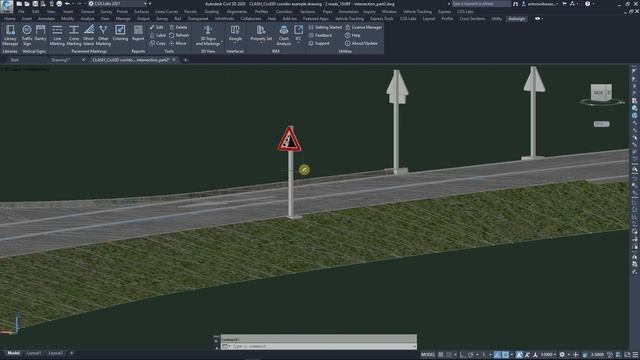Click the ViewCube in the viewport
This screenshot has height=360, width=640.
coord(602,93)
